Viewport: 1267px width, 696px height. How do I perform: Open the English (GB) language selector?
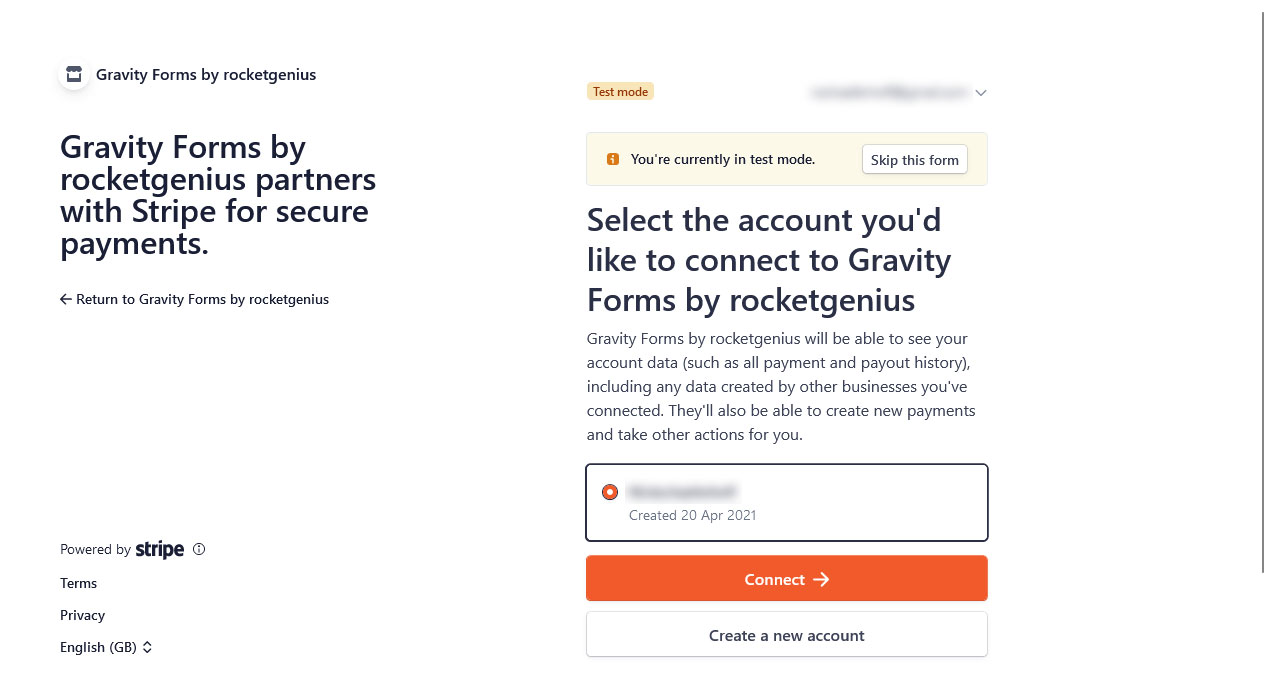point(106,647)
